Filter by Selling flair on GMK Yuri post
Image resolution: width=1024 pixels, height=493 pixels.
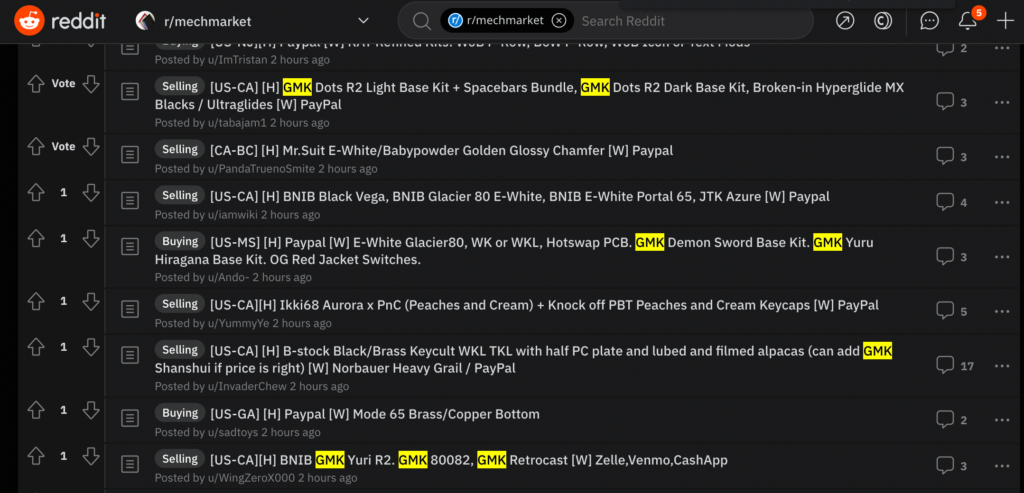(x=180, y=459)
